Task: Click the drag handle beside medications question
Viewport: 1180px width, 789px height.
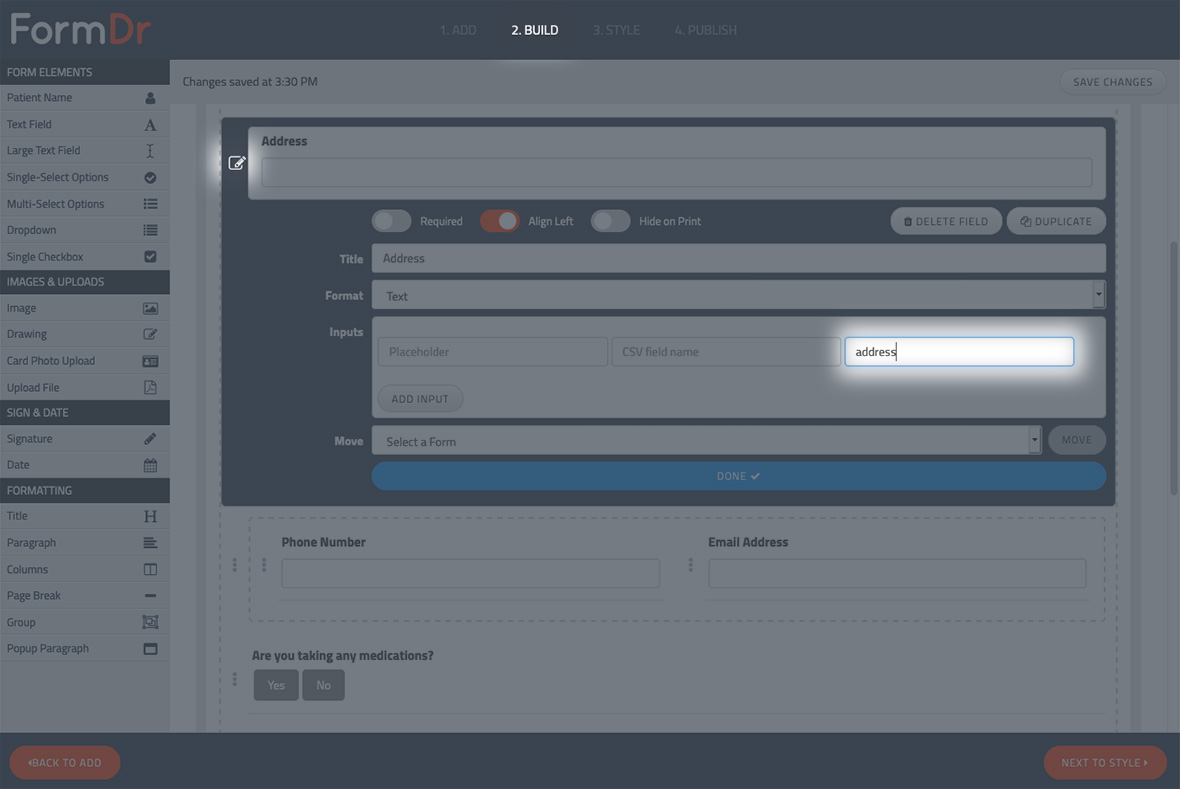Action: pos(235,679)
